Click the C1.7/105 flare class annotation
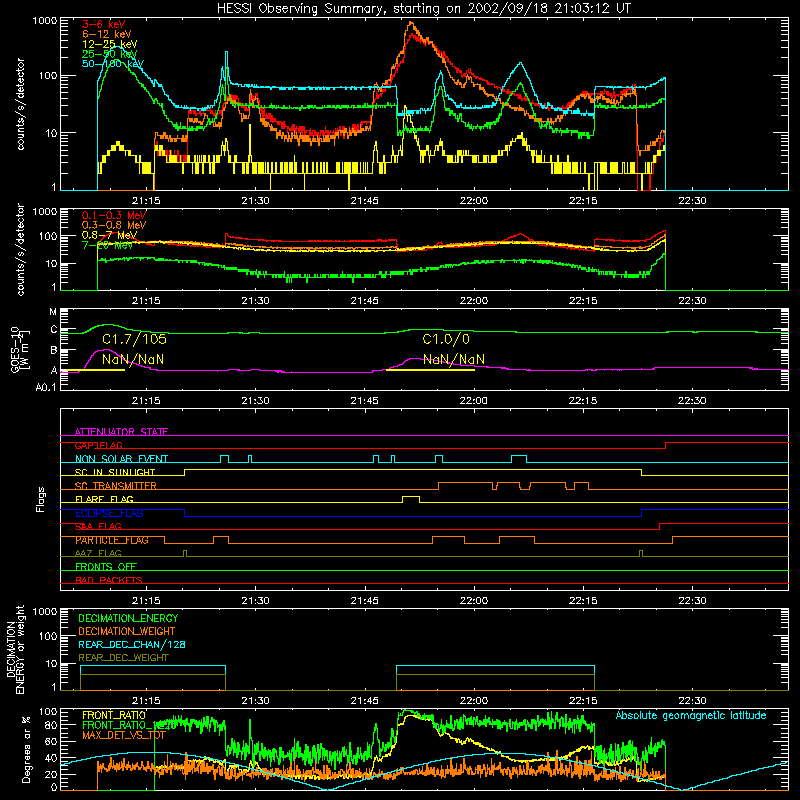 click(x=134, y=339)
